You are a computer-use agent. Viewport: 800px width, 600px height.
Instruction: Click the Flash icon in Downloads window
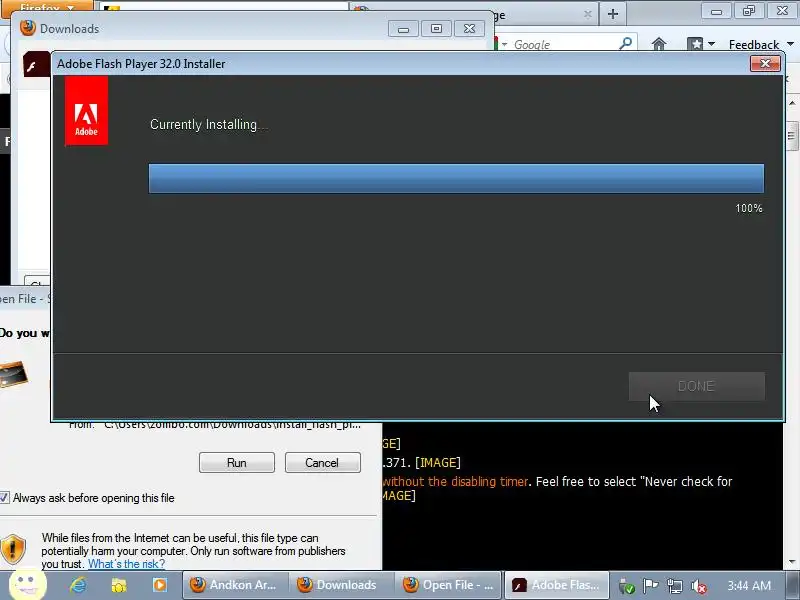(x=36, y=65)
